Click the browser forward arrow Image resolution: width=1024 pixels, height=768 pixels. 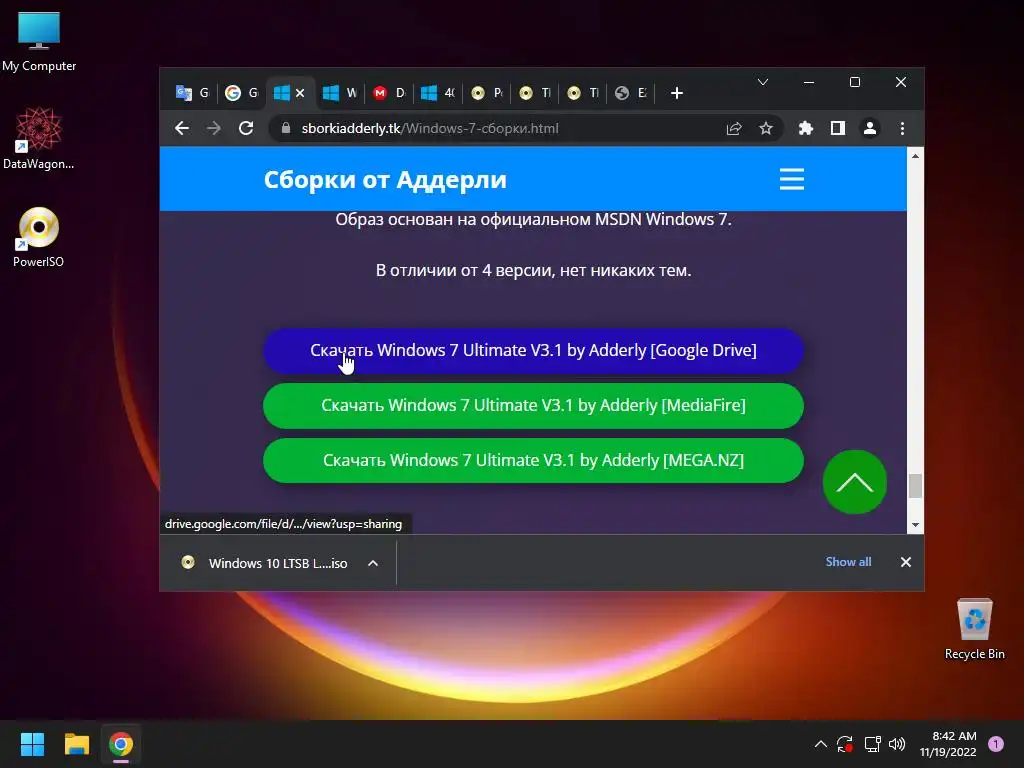point(214,129)
